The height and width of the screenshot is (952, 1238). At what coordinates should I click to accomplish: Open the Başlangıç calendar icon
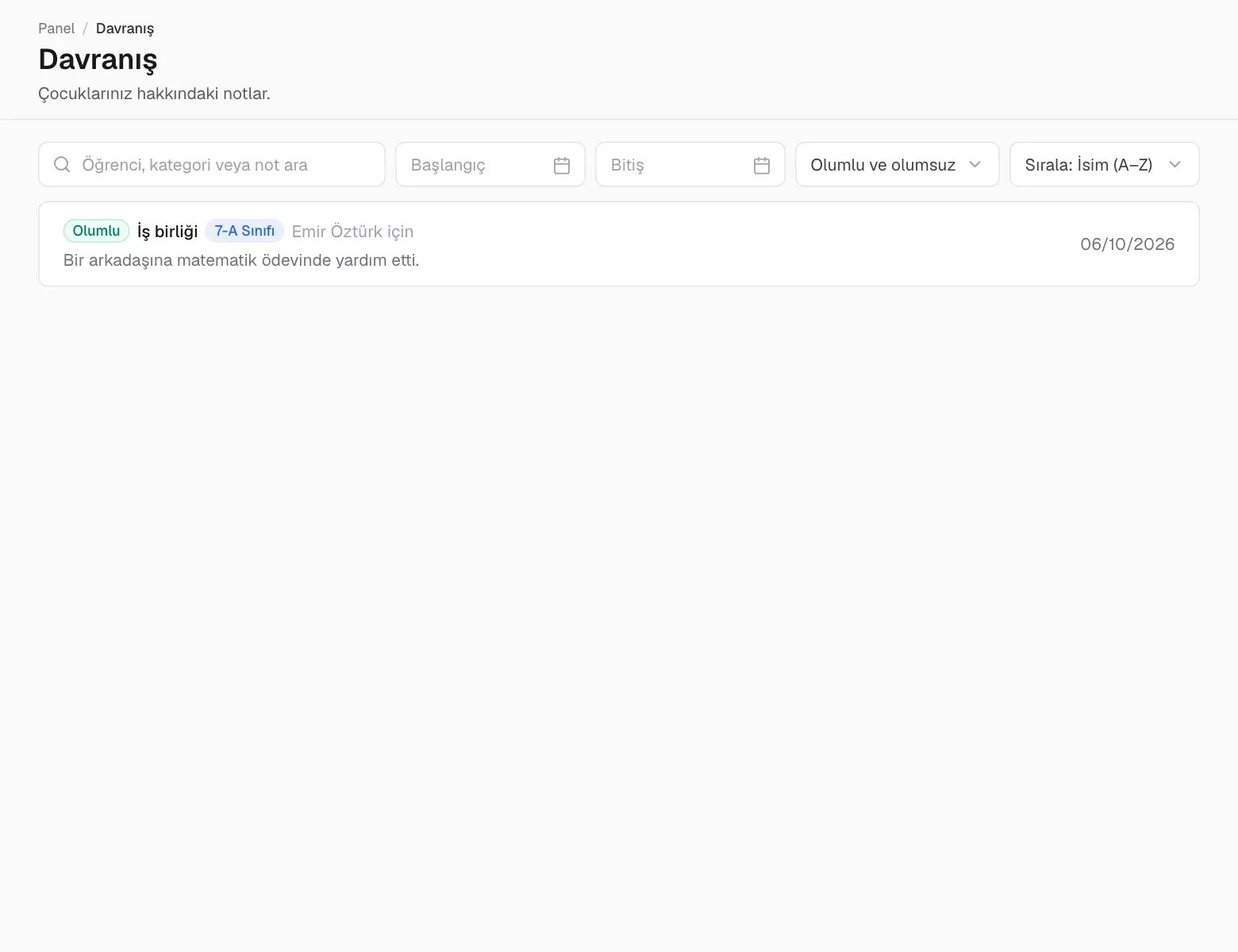562,165
